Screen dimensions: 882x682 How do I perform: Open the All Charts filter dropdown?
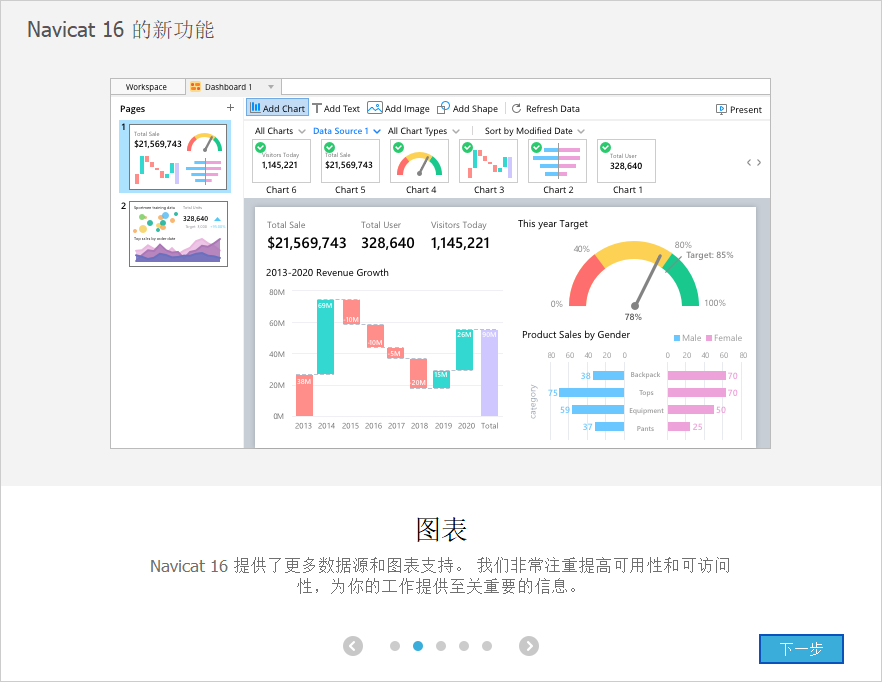280,131
